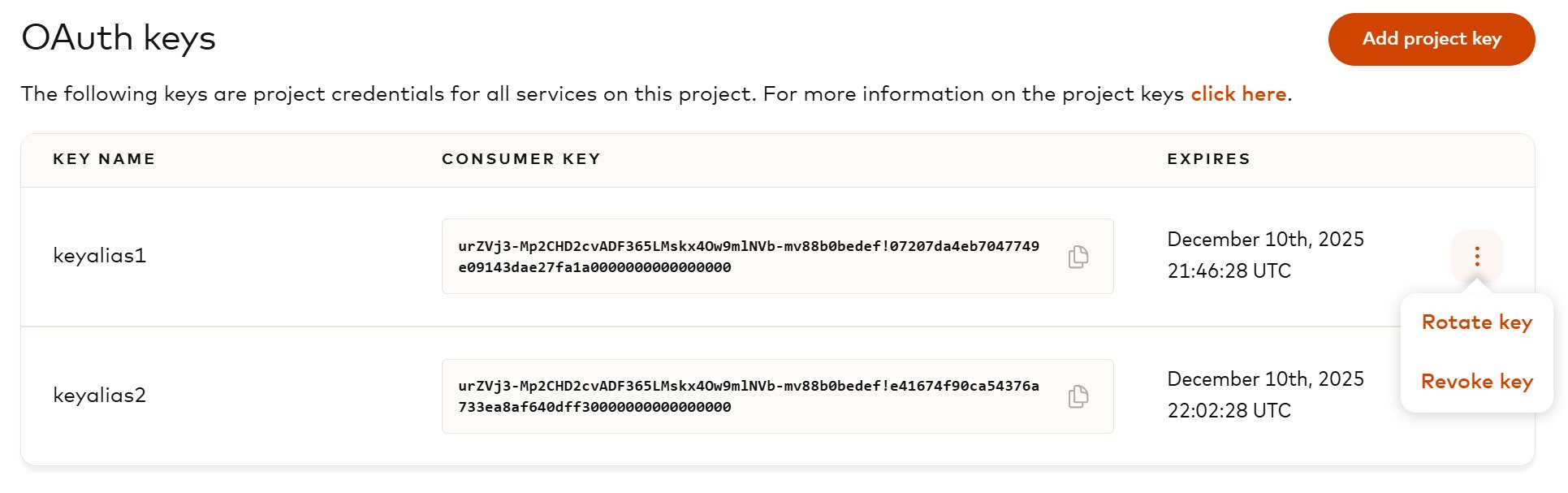Click the KEY NAME column header
This screenshot has width=1568, height=493.
tap(104, 159)
